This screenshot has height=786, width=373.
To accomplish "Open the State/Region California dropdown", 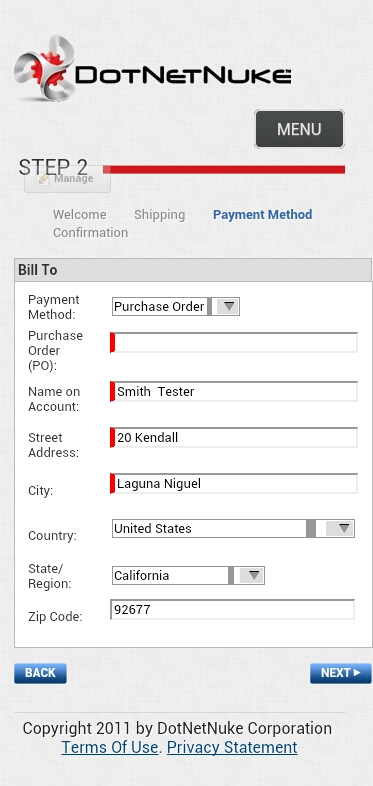I will point(188,575).
